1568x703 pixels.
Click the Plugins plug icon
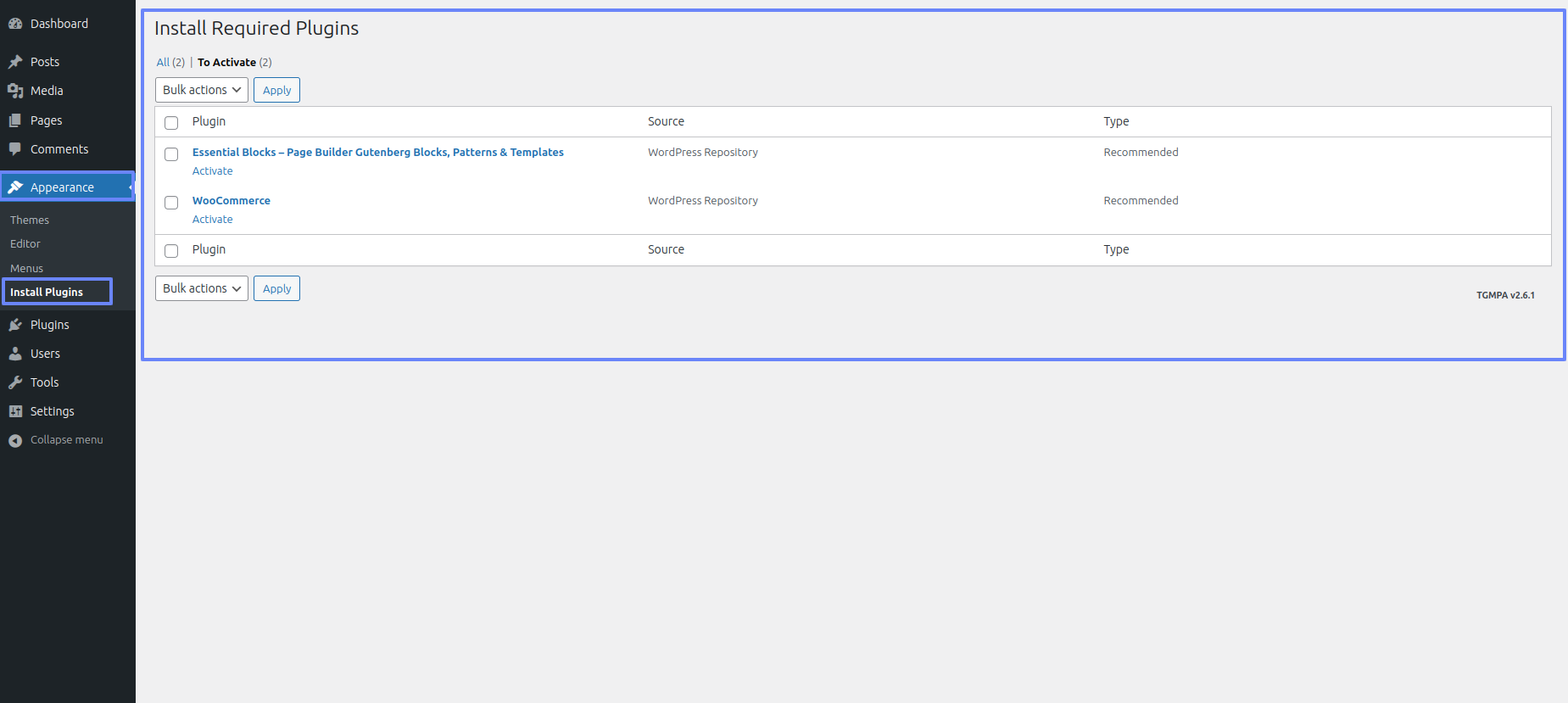coord(15,325)
